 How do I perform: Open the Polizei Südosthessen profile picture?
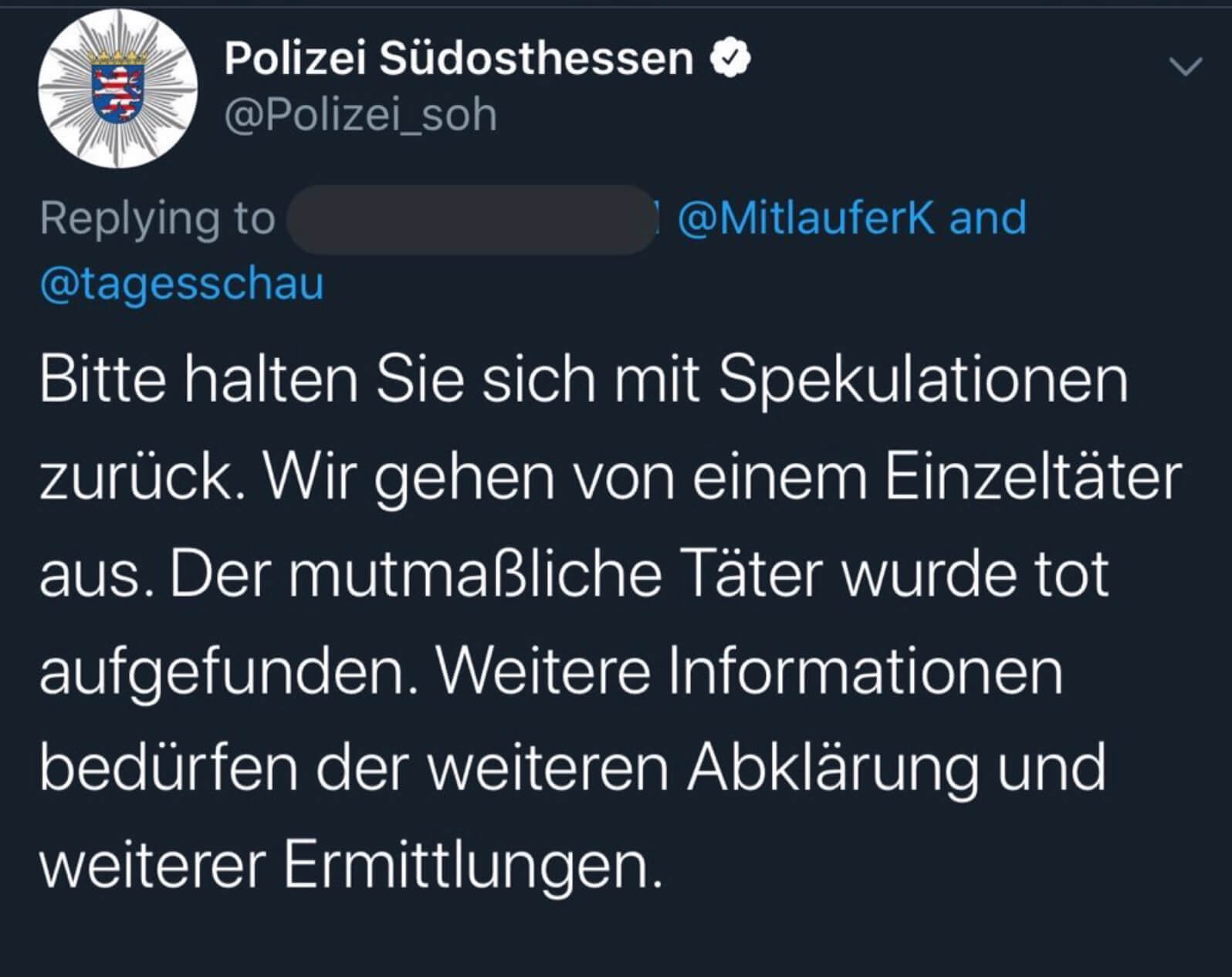pyautogui.click(x=117, y=89)
